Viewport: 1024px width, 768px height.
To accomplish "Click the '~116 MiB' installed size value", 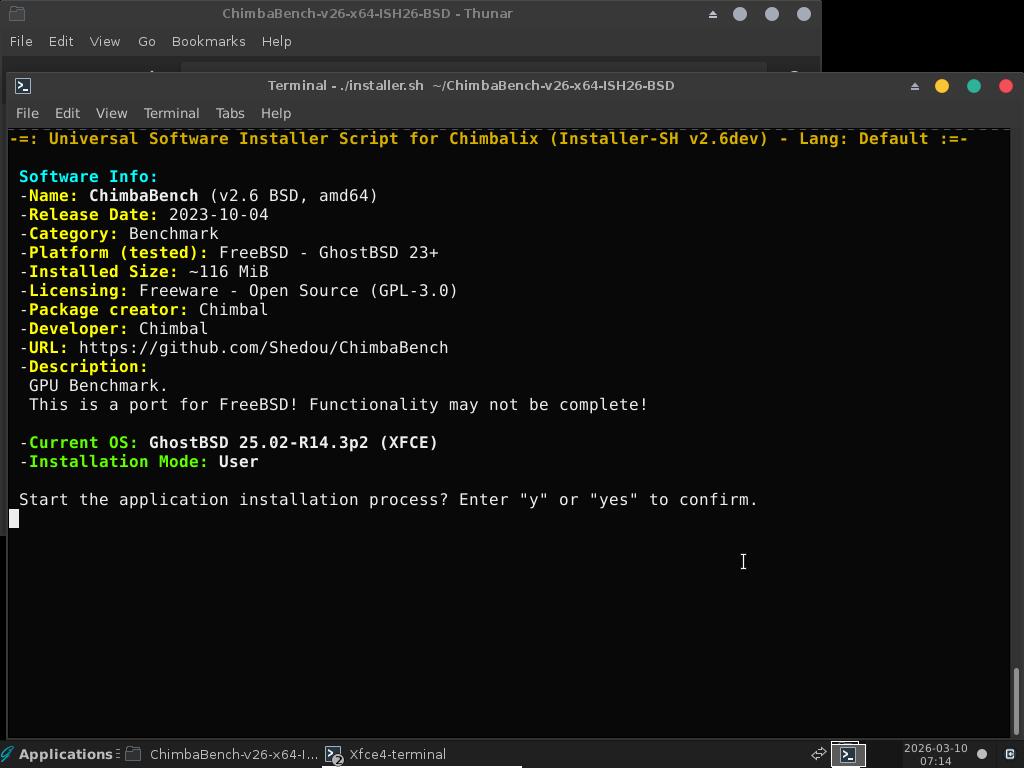I will tap(229, 271).
